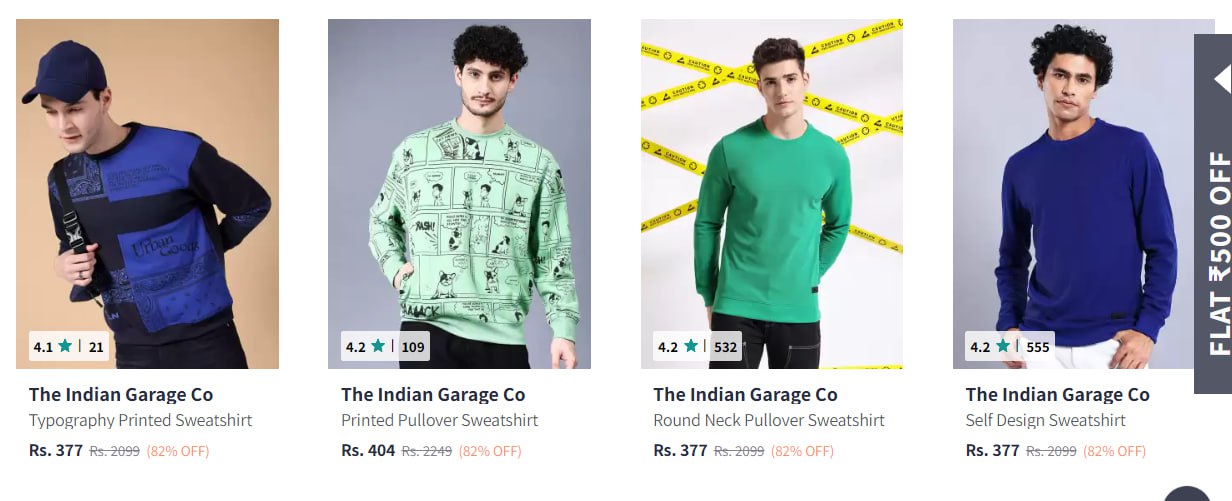The image size is (1232, 501).
Task: Click the Rs. 404 price of Printed Pullover
Action: [x=368, y=450]
